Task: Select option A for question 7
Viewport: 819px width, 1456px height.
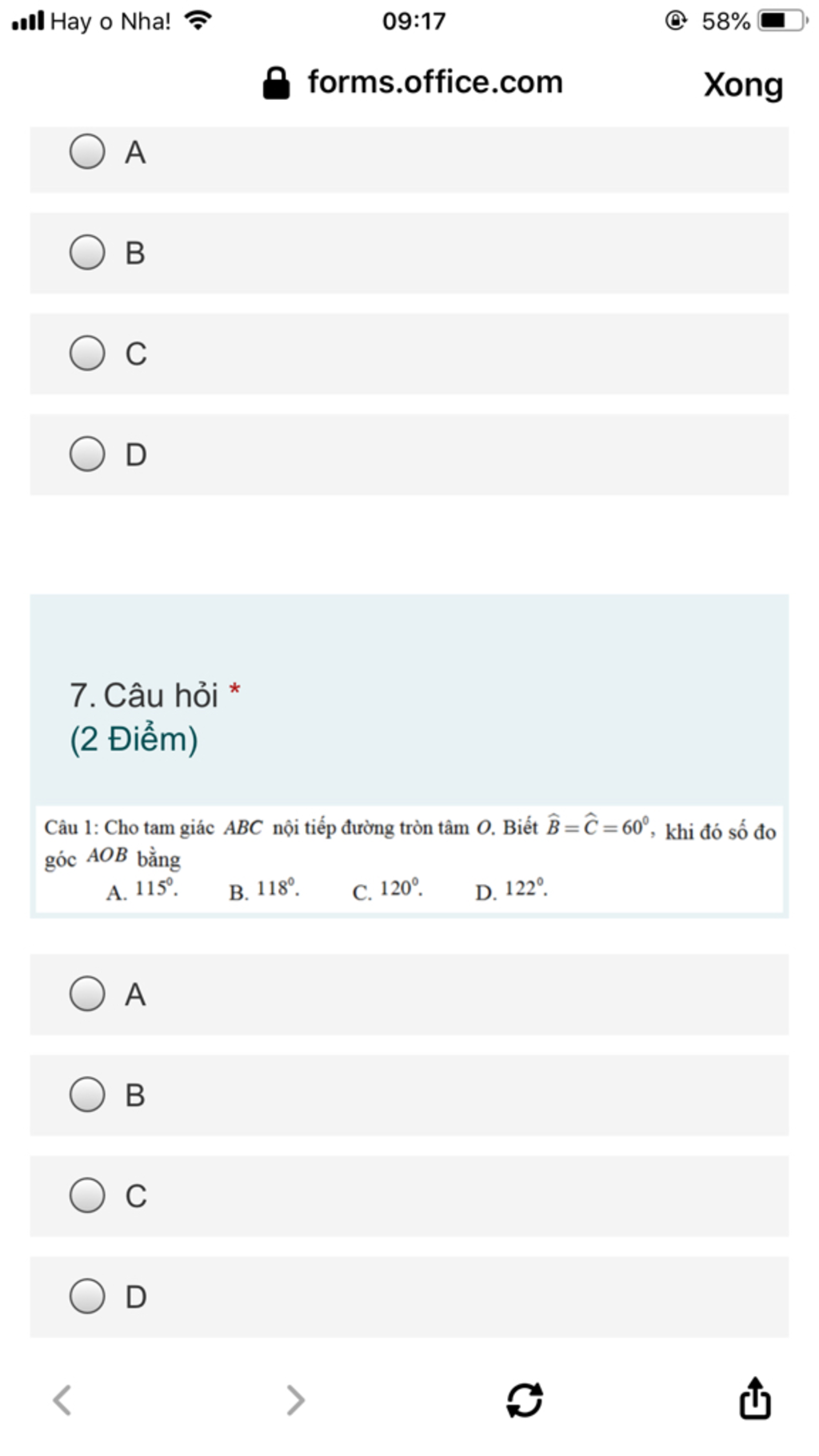Action: (409, 994)
